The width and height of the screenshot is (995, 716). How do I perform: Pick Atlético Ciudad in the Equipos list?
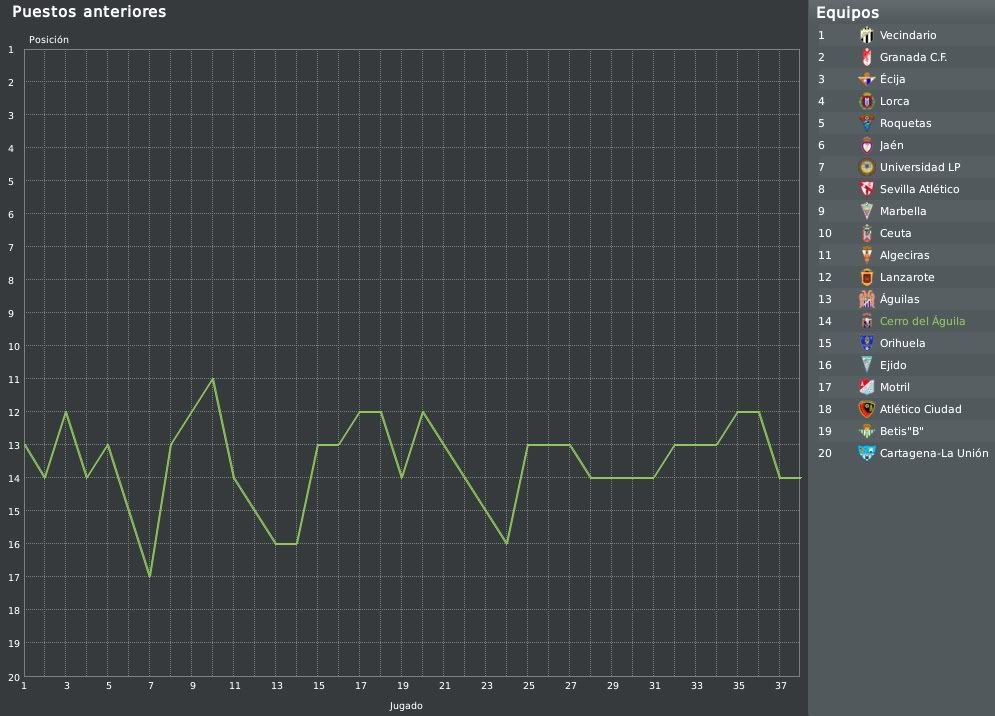coord(920,409)
